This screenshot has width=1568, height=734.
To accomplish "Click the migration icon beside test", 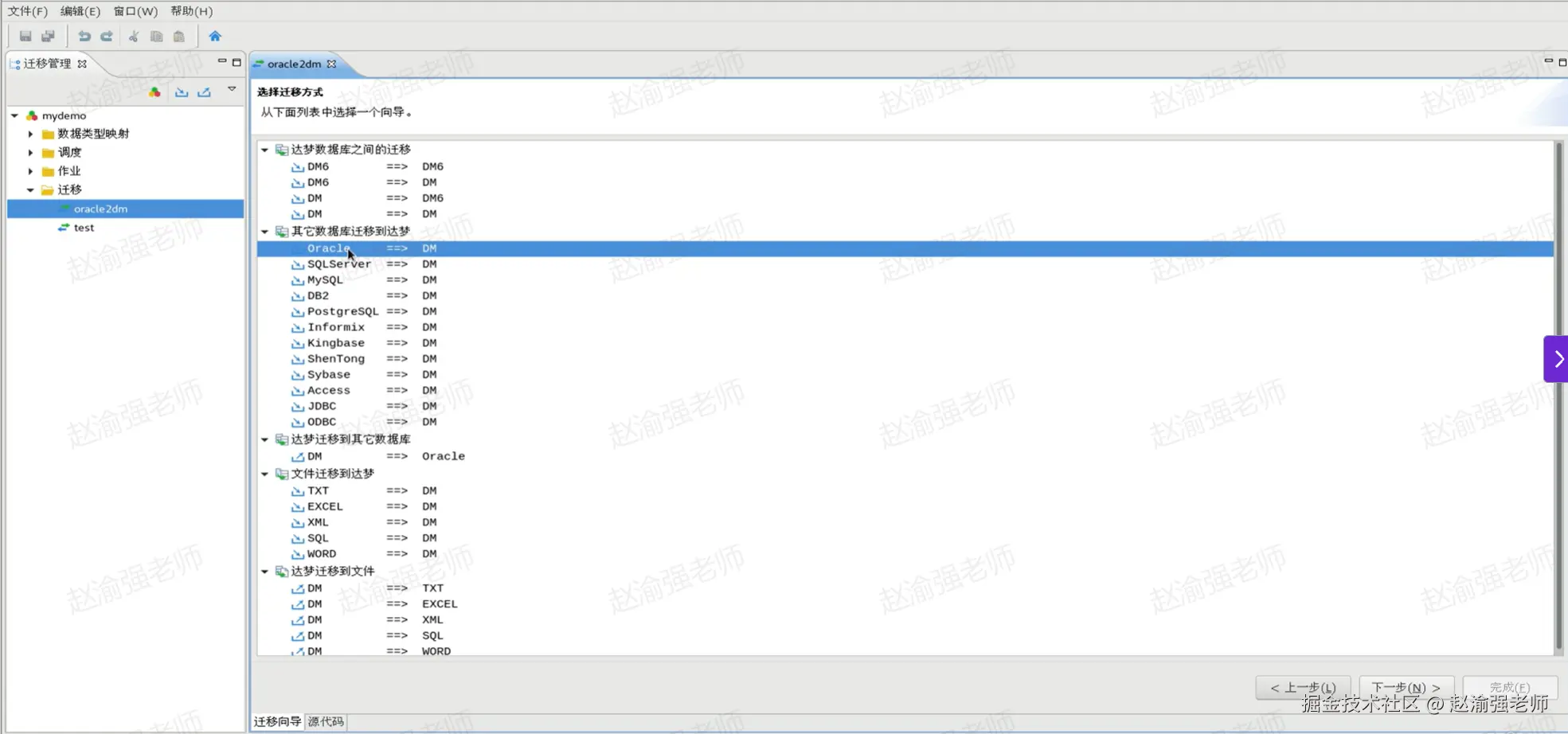I will pyautogui.click(x=64, y=228).
